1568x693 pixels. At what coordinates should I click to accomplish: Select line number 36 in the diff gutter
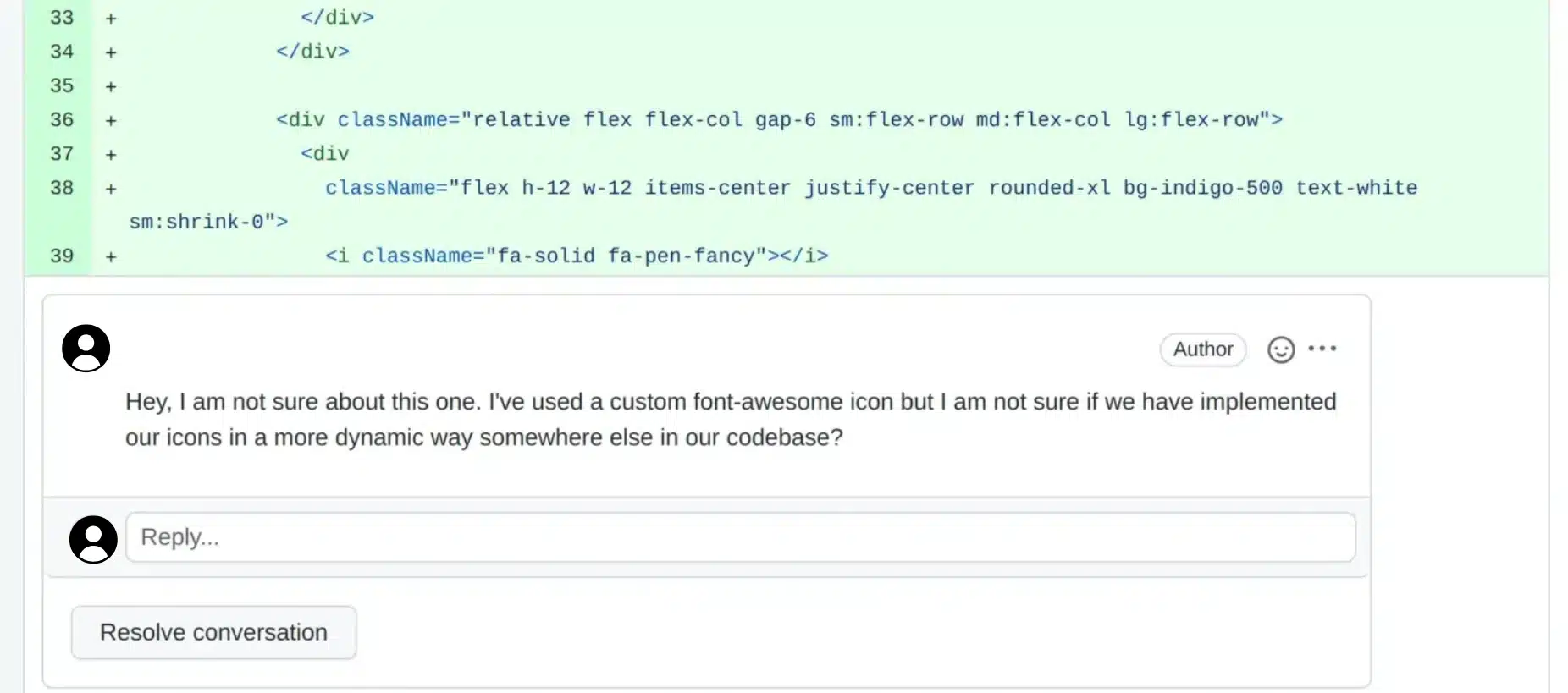(x=62, y=119)
